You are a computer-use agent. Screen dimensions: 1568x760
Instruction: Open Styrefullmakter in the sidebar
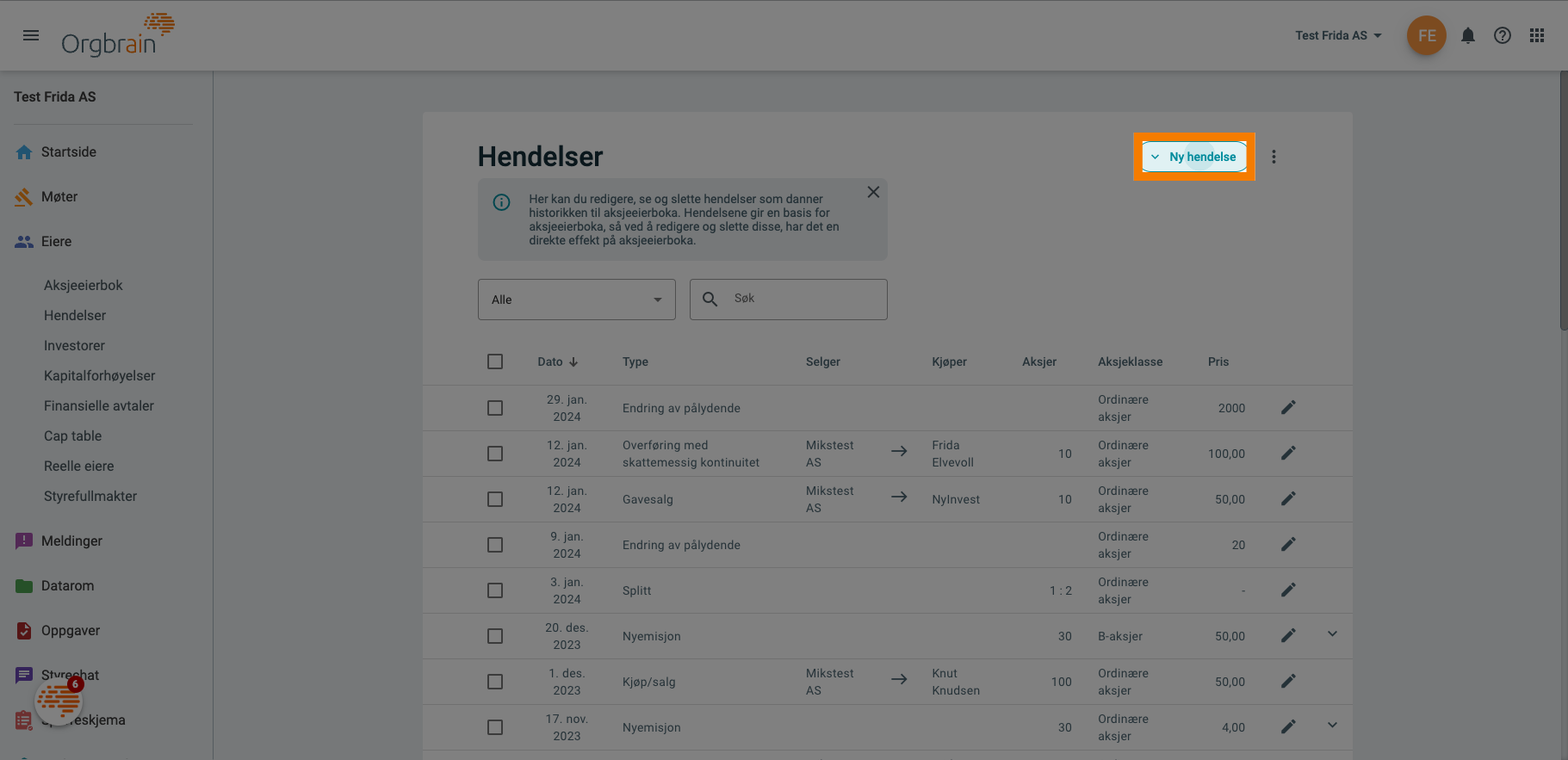click(x=90, y=497)
